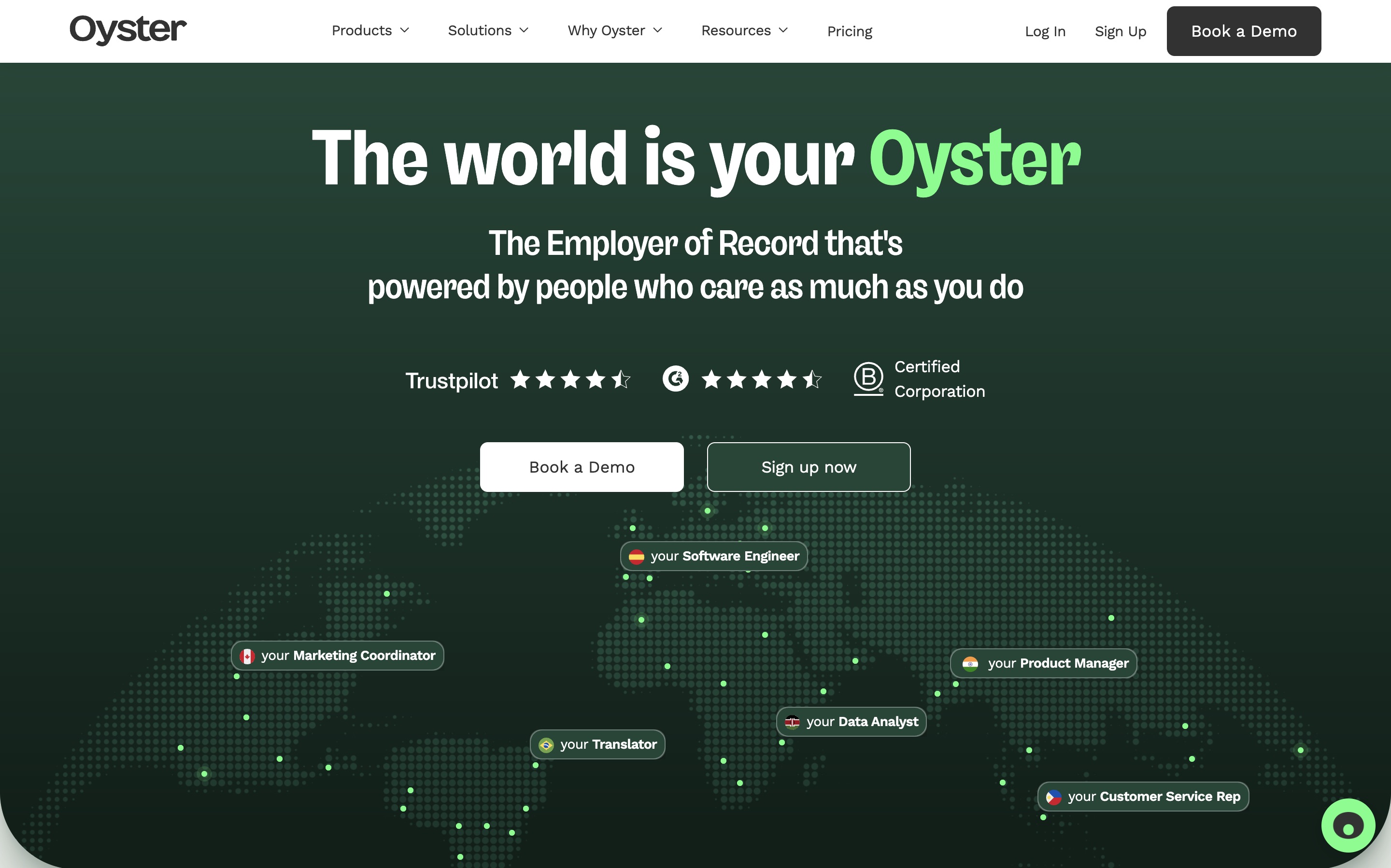Click Book a Demo in header
The height and width of the screenshot is (868, 1391).
1243,31
